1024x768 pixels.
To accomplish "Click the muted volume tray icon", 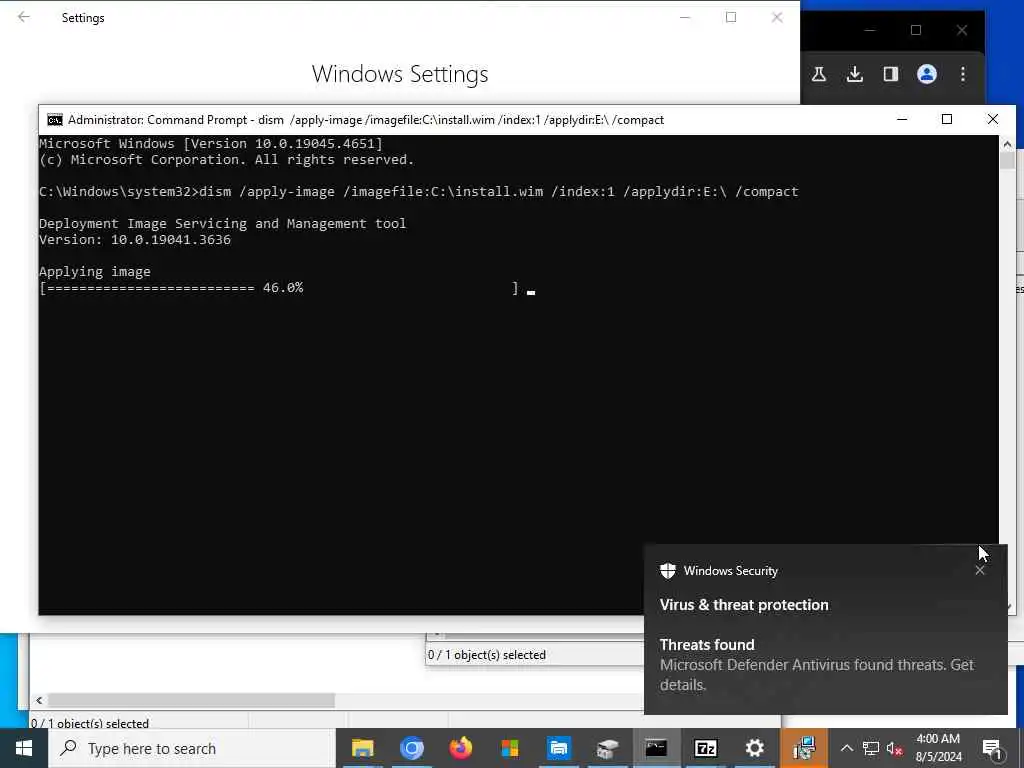I will (x=895, y=749).
